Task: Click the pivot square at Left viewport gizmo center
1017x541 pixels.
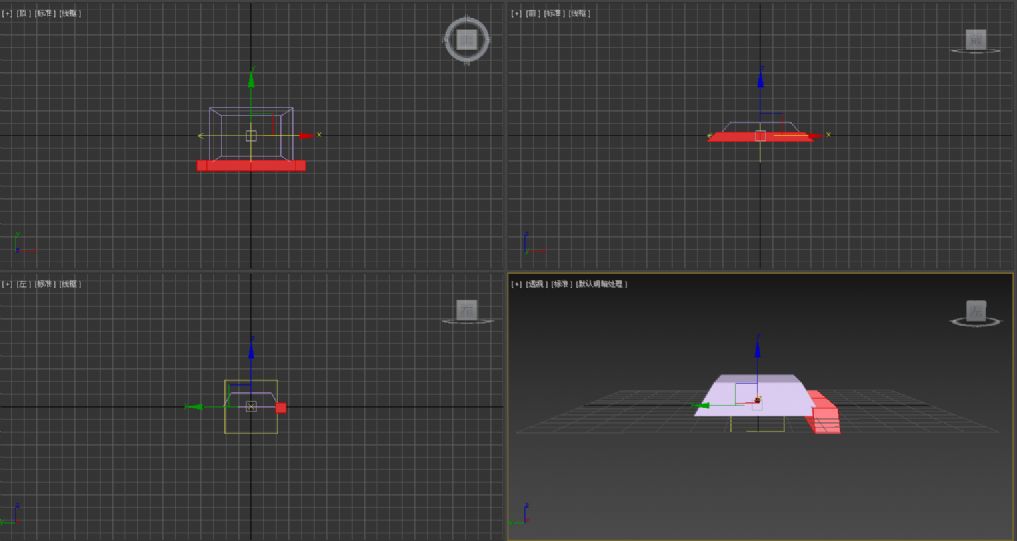Action: pos(251,407)
